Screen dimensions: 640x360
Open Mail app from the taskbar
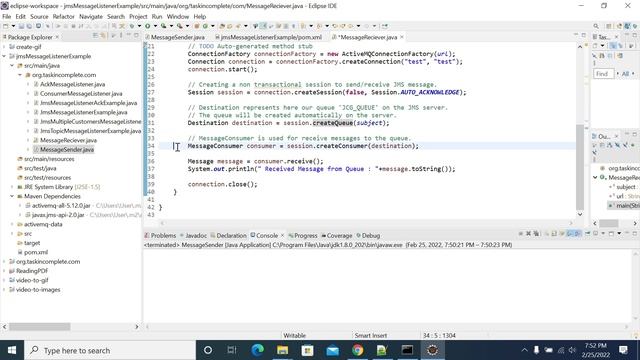pos(332,350)
